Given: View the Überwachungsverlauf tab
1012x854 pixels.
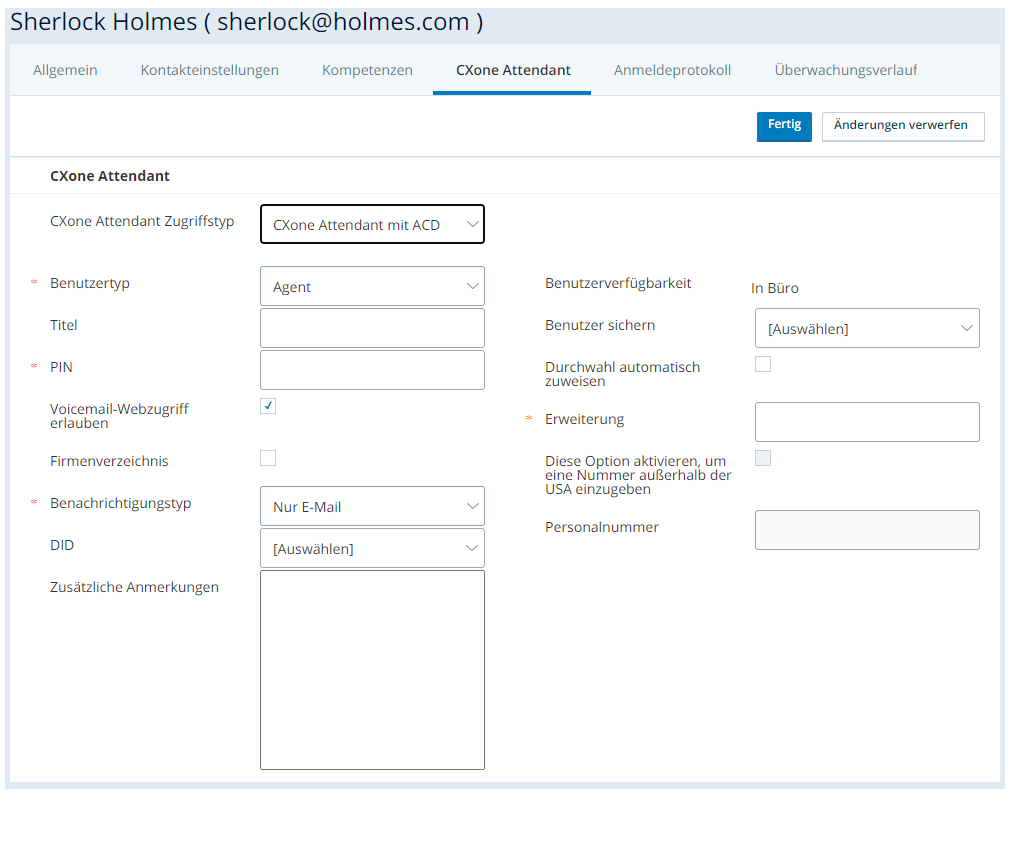Looking at the screenshot, I should point(845,70).
